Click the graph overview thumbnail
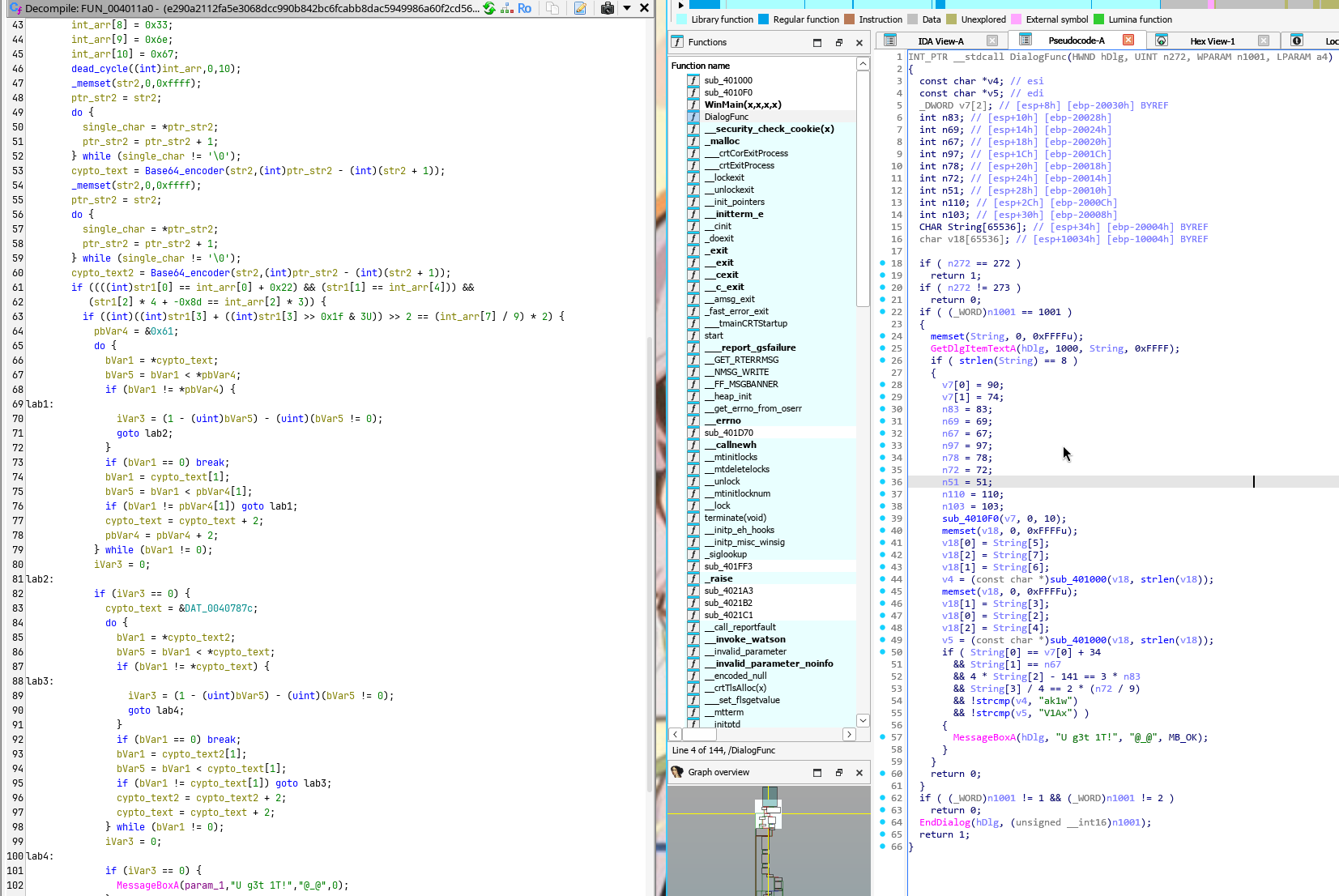 point(769,841)
